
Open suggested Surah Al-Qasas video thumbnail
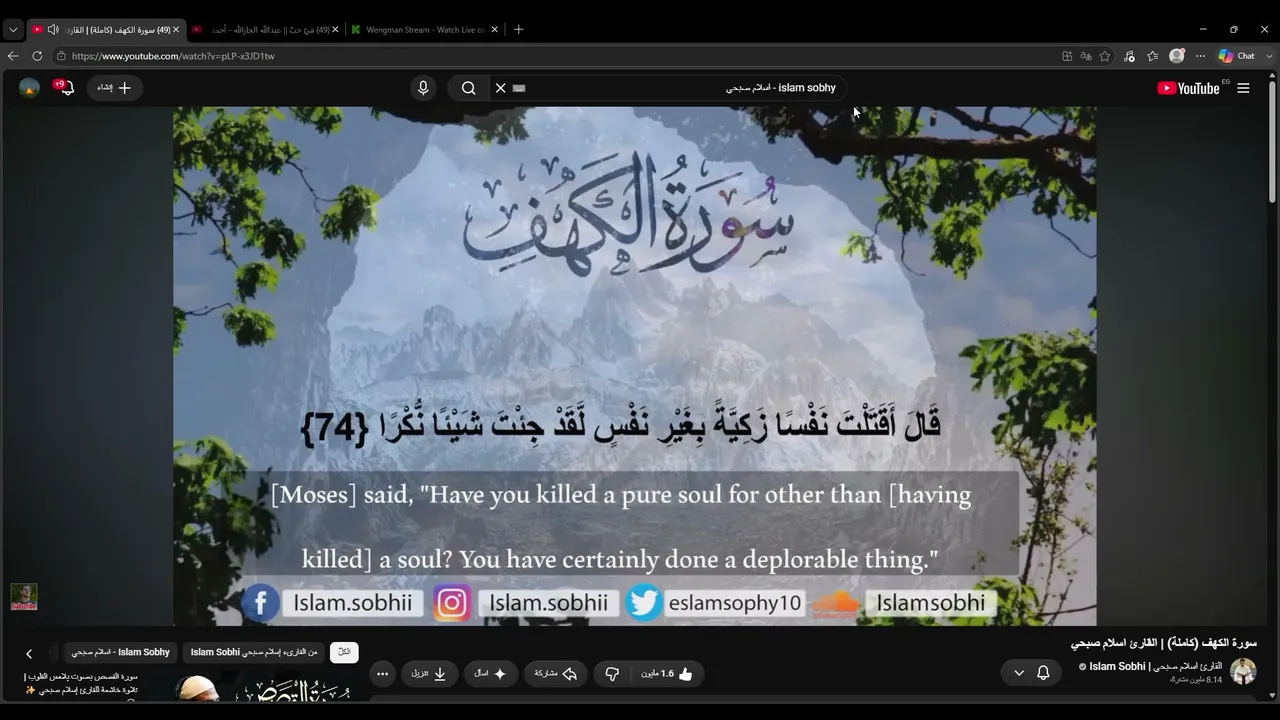click(x=262, y=688)
